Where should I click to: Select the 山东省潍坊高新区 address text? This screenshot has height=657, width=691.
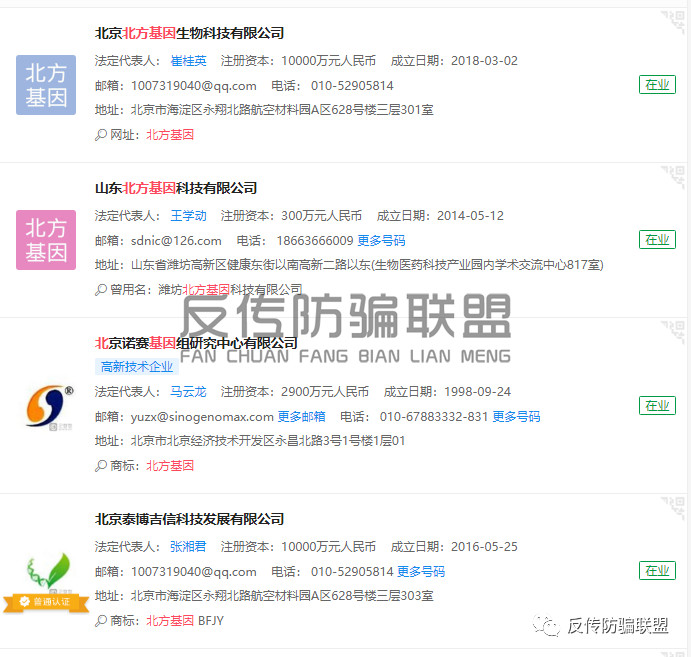tap(368, 265)
